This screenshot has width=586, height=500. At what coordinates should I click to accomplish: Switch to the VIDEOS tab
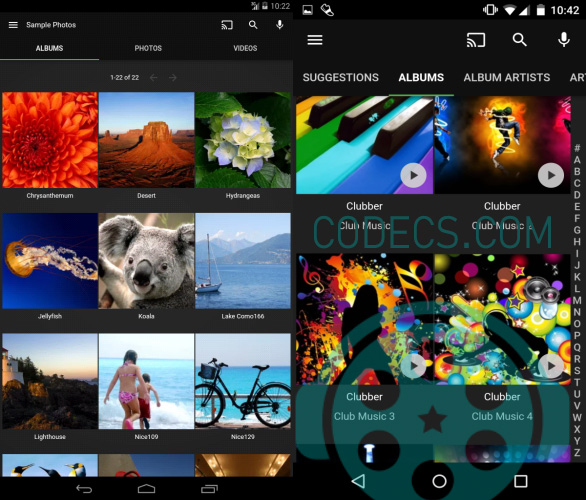pyautogui.click(x=245, y=48)
